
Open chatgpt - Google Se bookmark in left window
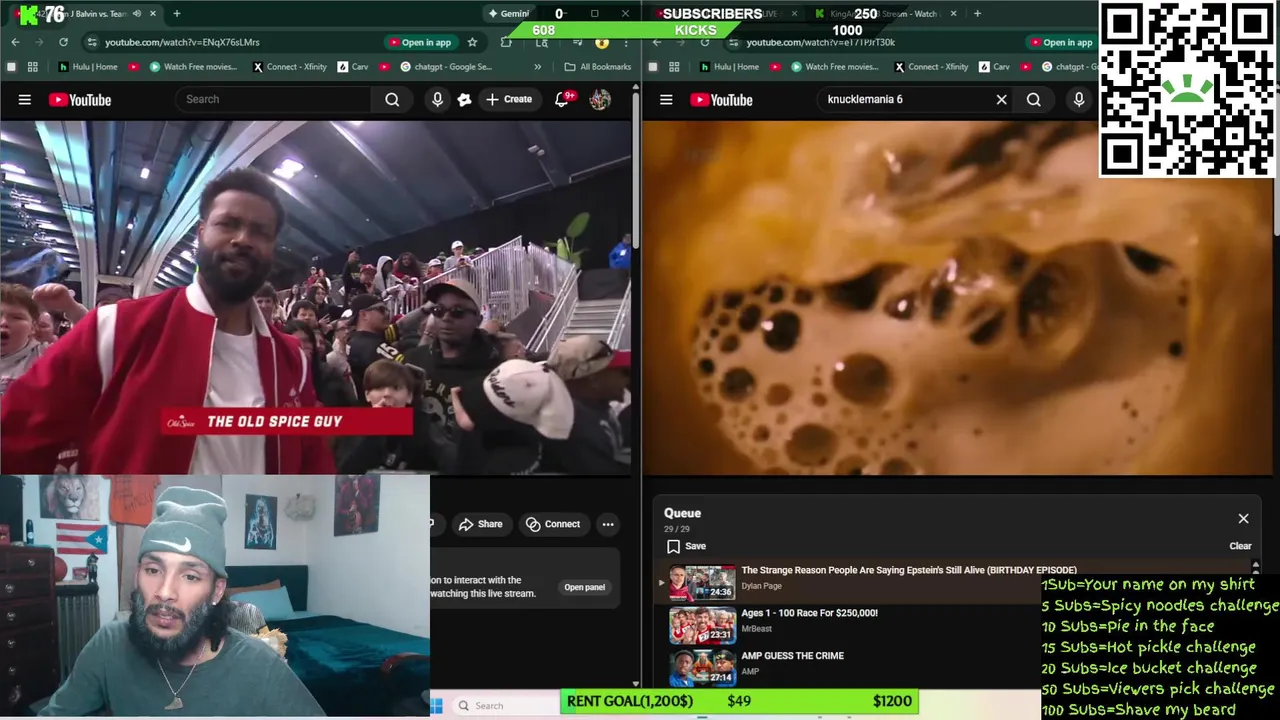tap(446, 67)
